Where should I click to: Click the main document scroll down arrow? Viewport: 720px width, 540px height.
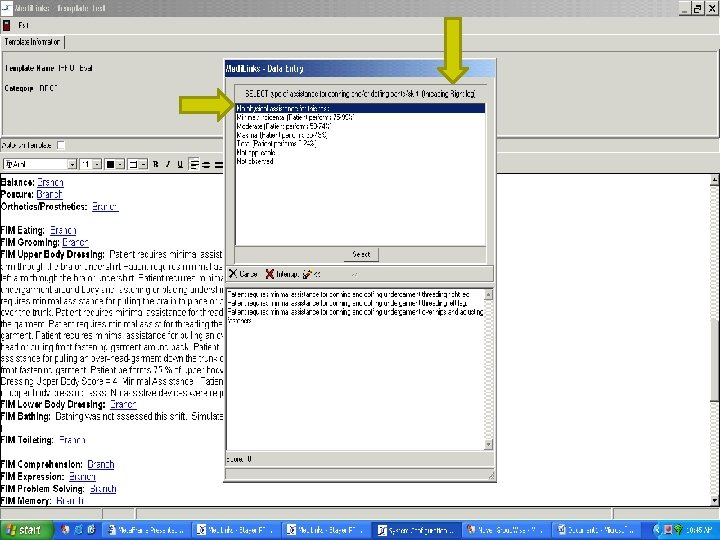point(714,500)
